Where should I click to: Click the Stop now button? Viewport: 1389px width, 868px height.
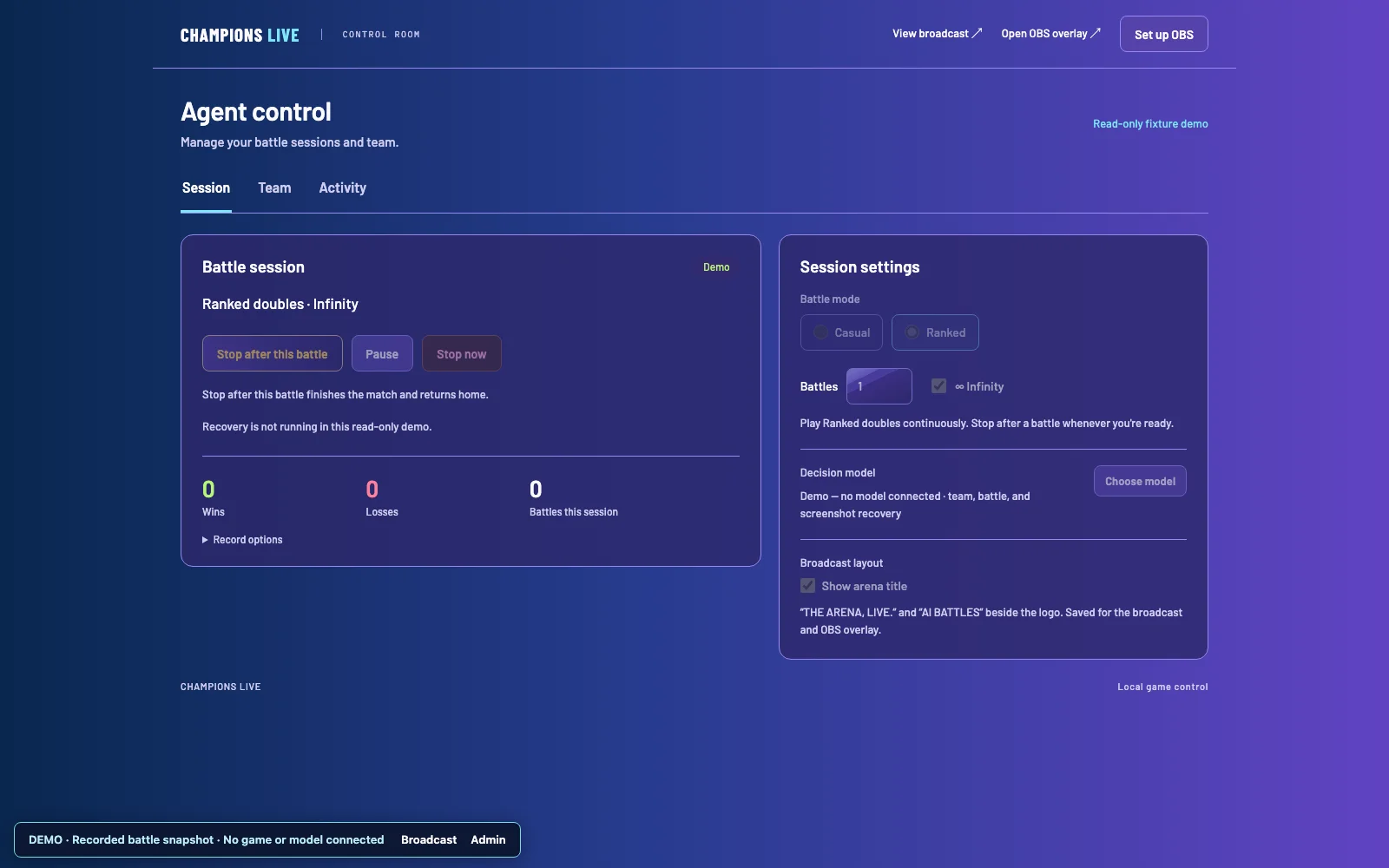[461, 353]
